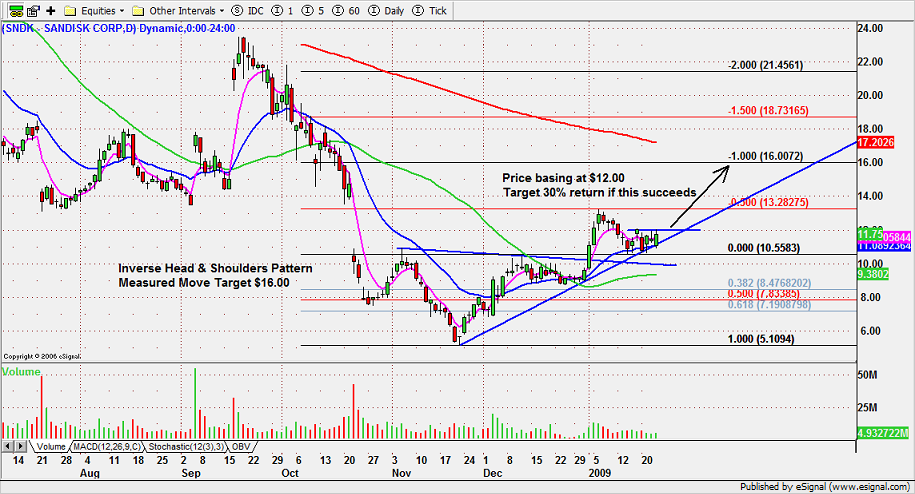Image resolution: width=915 pixels, height=494 pixels.
Task: Switch to the Stochastic(12(3),3) tab
Action: coord(186,447)
